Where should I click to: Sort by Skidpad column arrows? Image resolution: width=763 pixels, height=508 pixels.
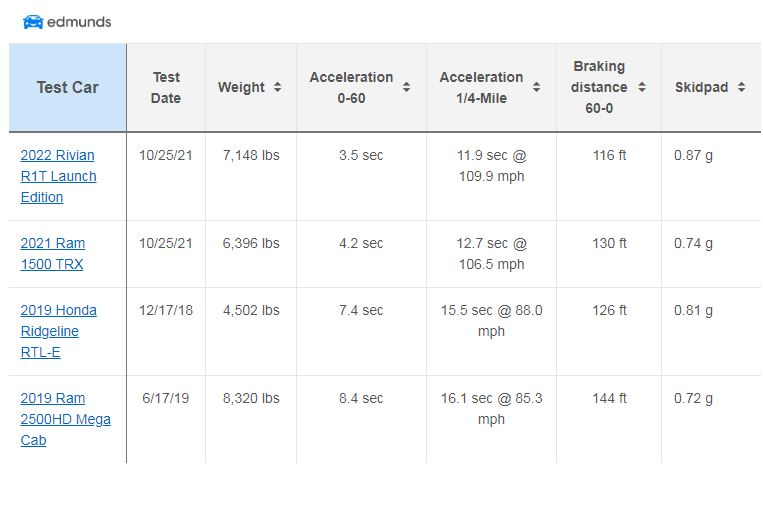click(x=741, y=88)
